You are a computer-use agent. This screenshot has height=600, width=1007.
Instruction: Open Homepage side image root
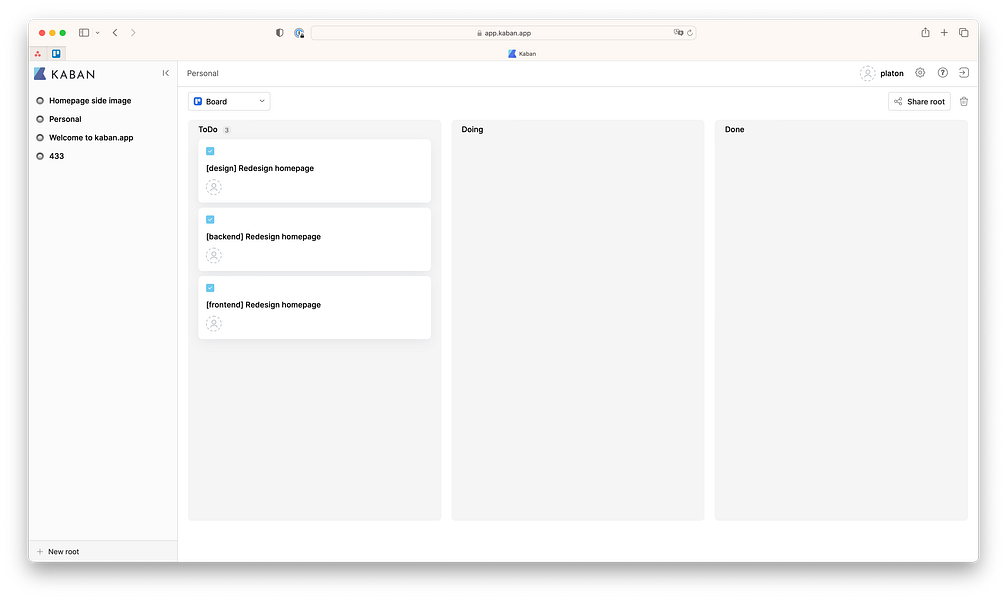(x=90, y=101)
